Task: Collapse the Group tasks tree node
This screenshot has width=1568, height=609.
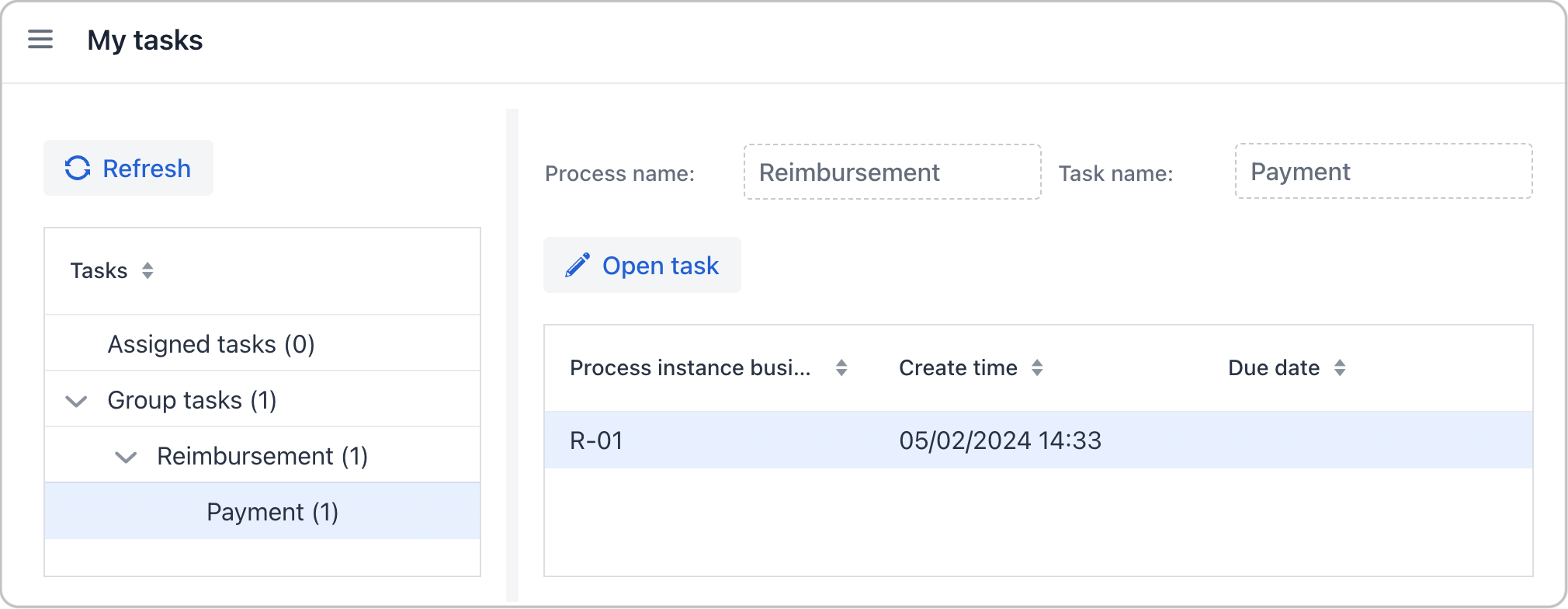Action: pyautogui.click(x=76, y=401)
